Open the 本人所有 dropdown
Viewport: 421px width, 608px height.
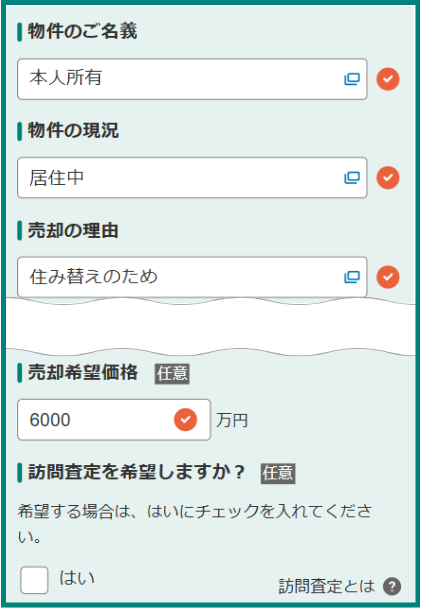(x=192, y=79)
